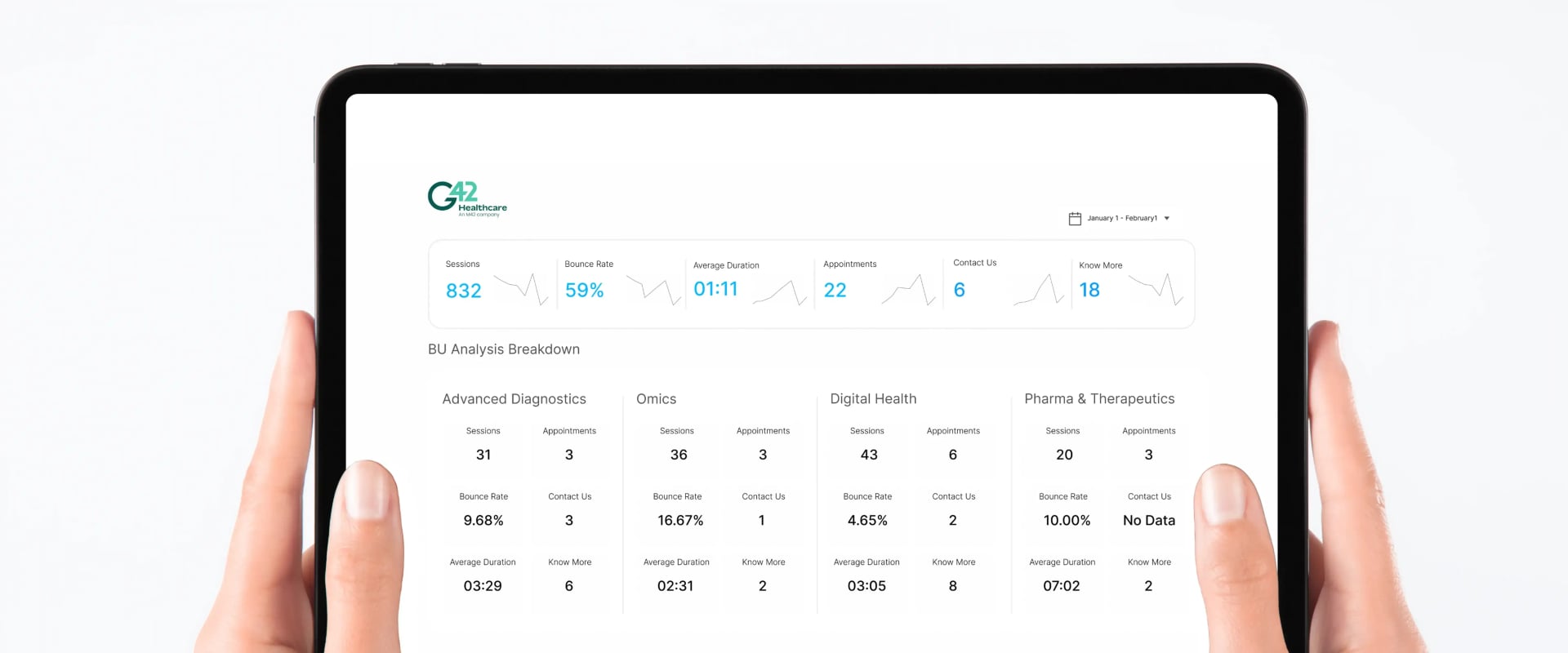Viewport: 1568px width, 653px height.
Task: Click the Contact Us sparkline chart
Action: [1038, 291]
